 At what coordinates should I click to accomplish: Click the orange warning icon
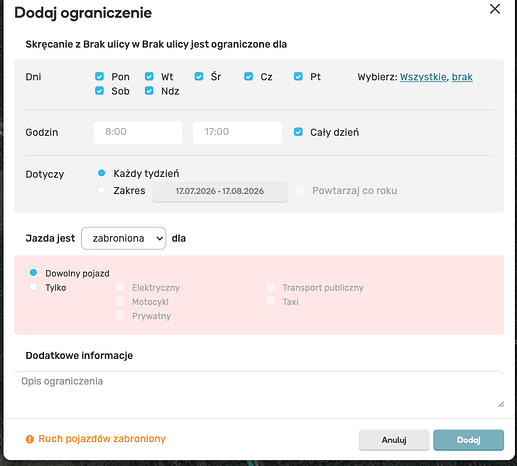pyautogui.click(x=30, y=439)
